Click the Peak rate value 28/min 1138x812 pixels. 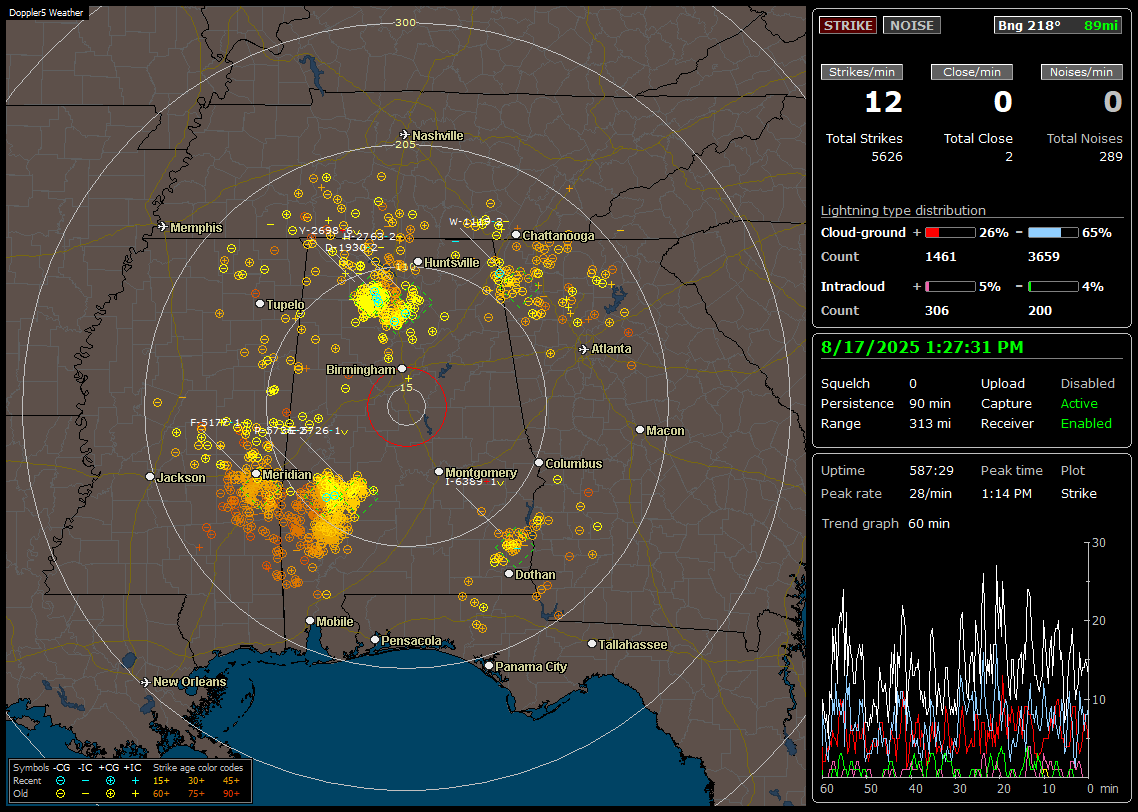(932, 493)
